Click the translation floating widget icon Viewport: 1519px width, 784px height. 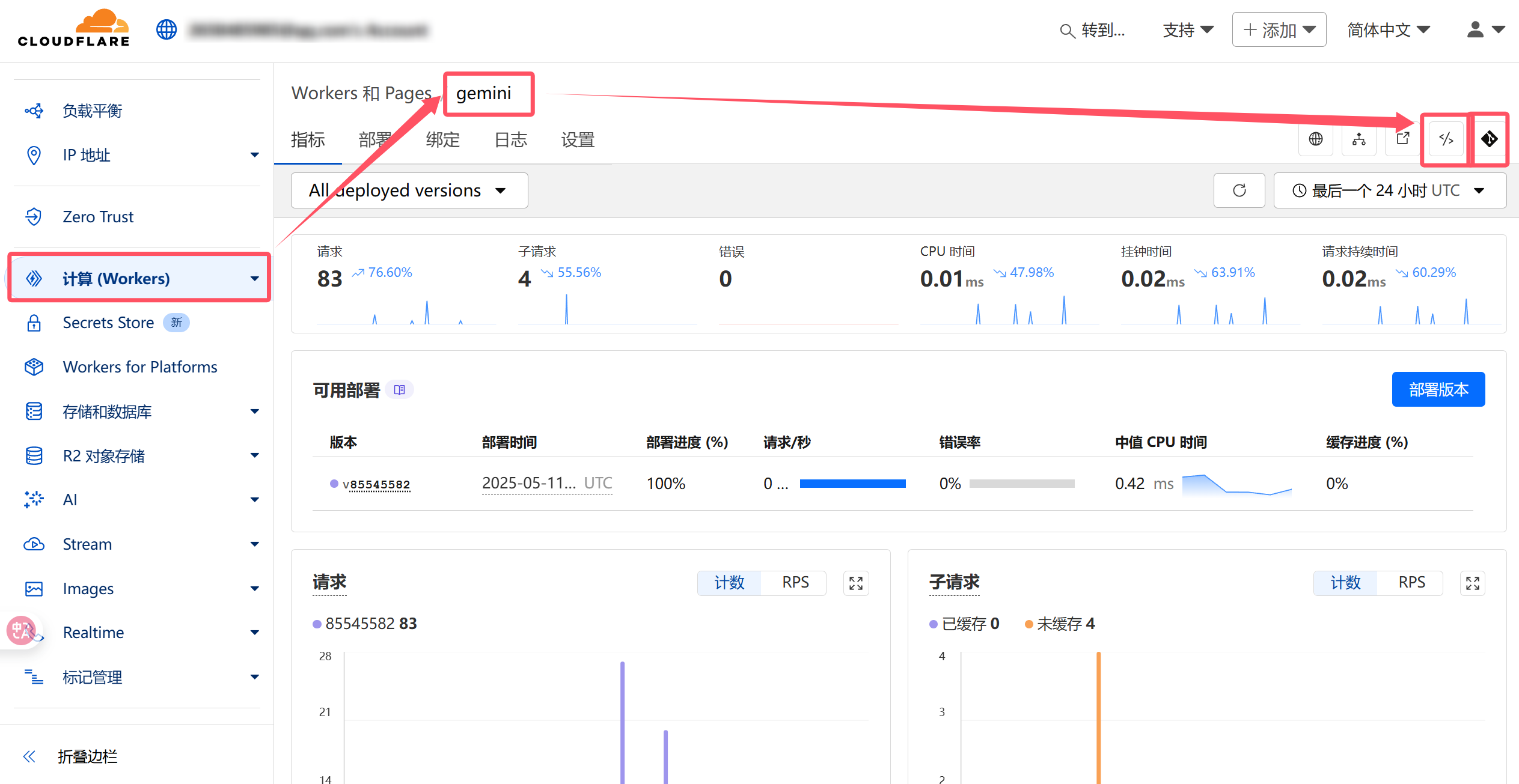(22, 631)
